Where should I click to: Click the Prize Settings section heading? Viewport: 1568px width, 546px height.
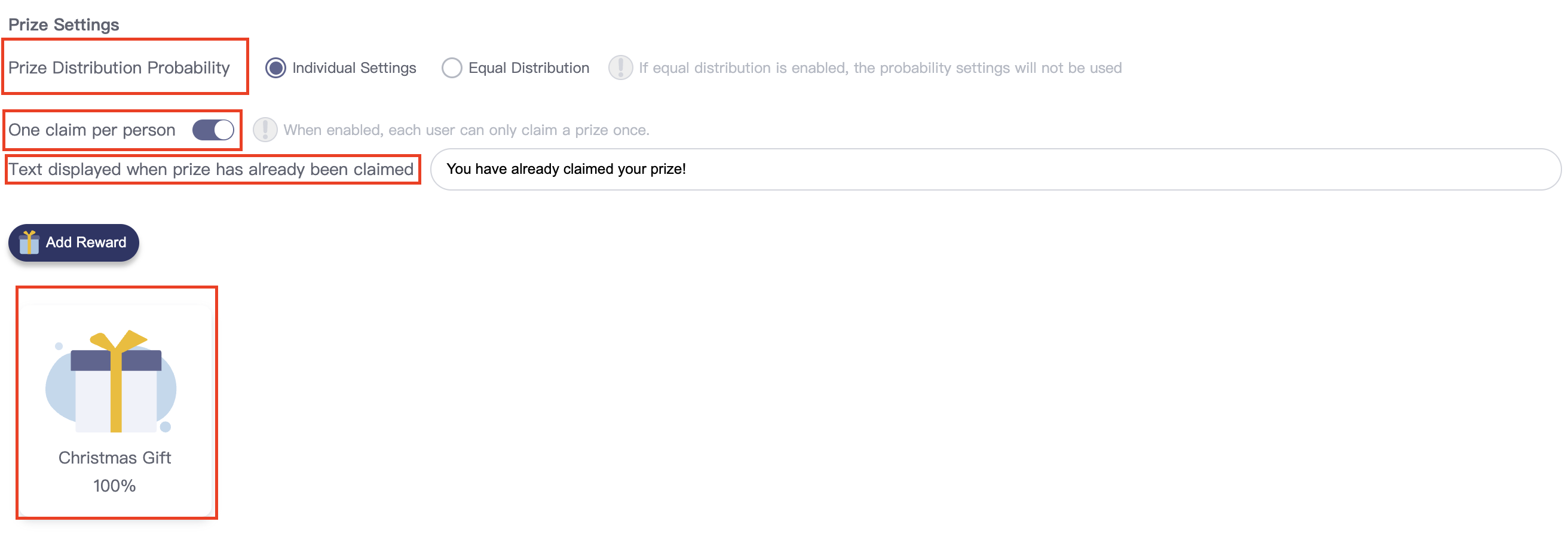tap(63, 24)
